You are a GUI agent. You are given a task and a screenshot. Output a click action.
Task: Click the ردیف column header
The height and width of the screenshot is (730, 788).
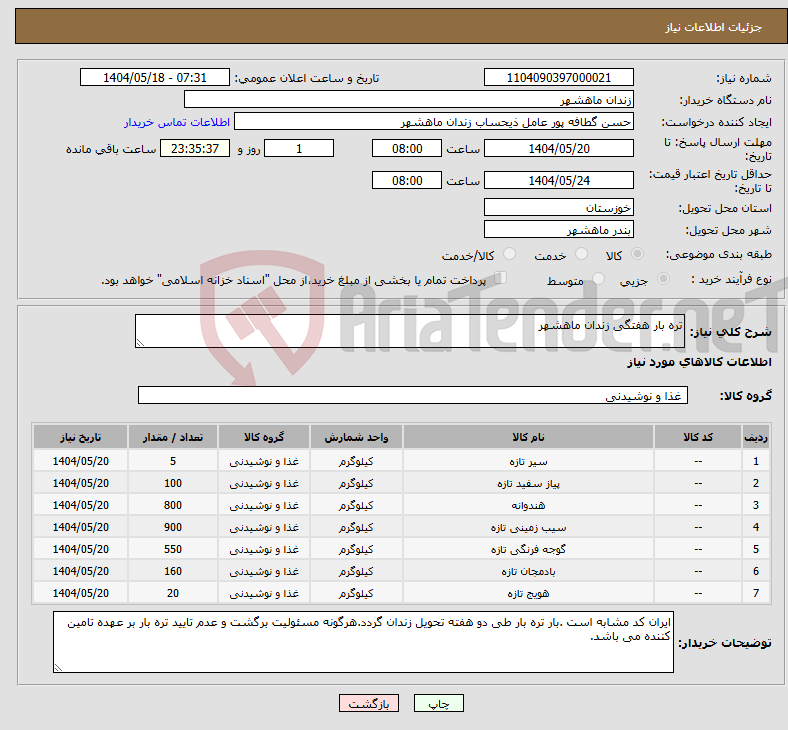coord(756,437)
